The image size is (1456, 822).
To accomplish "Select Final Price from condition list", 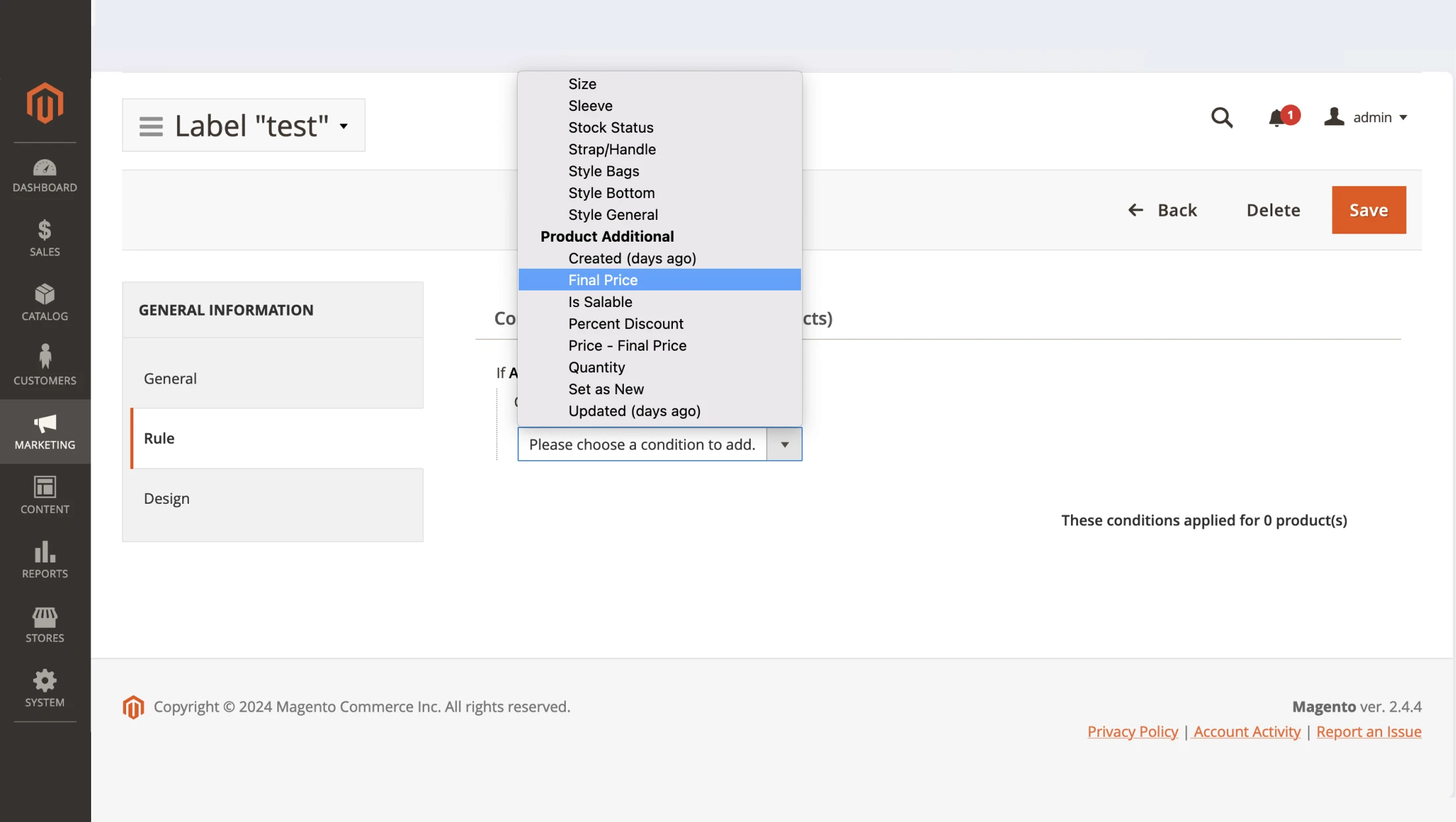I will [x=603, y=280].
